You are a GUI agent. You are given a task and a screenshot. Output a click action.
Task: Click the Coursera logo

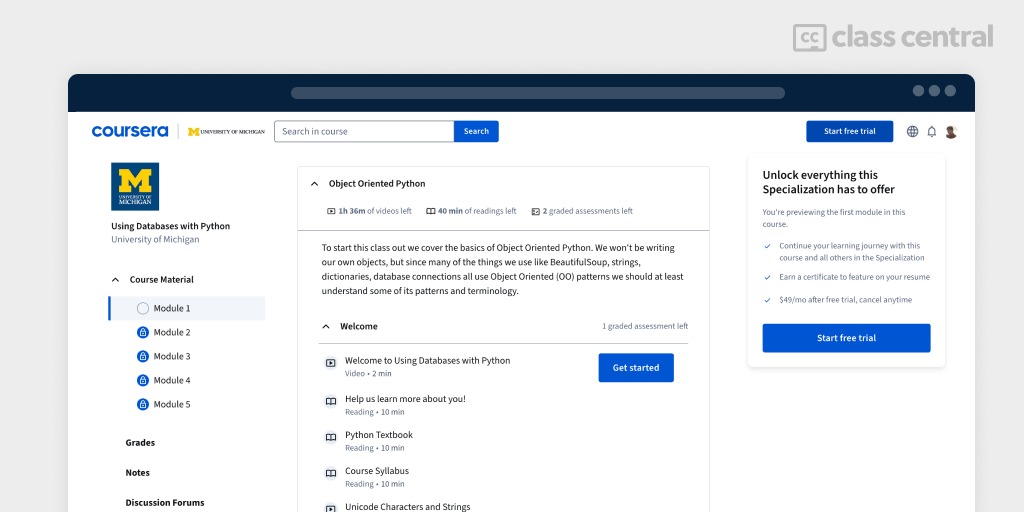point(130,131)
